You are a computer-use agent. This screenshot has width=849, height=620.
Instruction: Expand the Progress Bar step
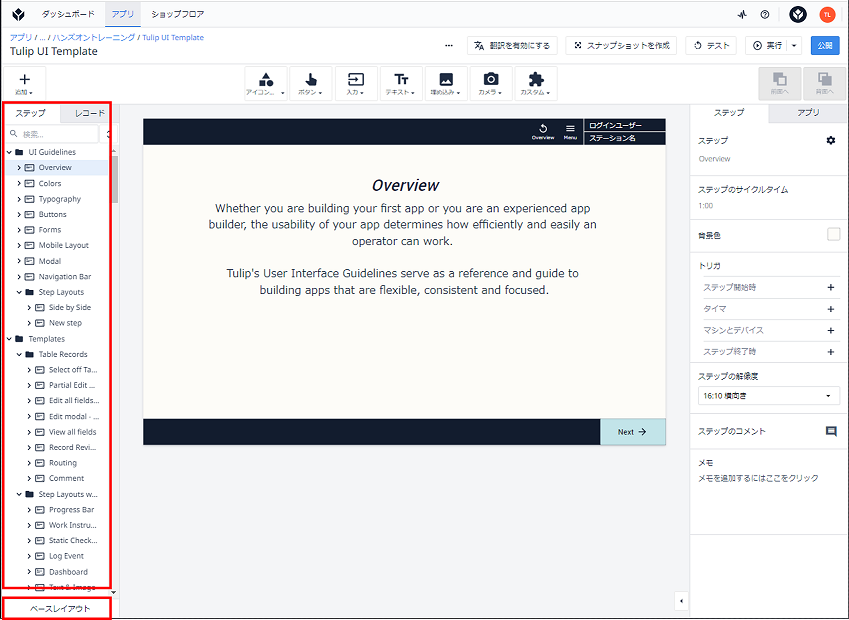click(x=29, y=510)
